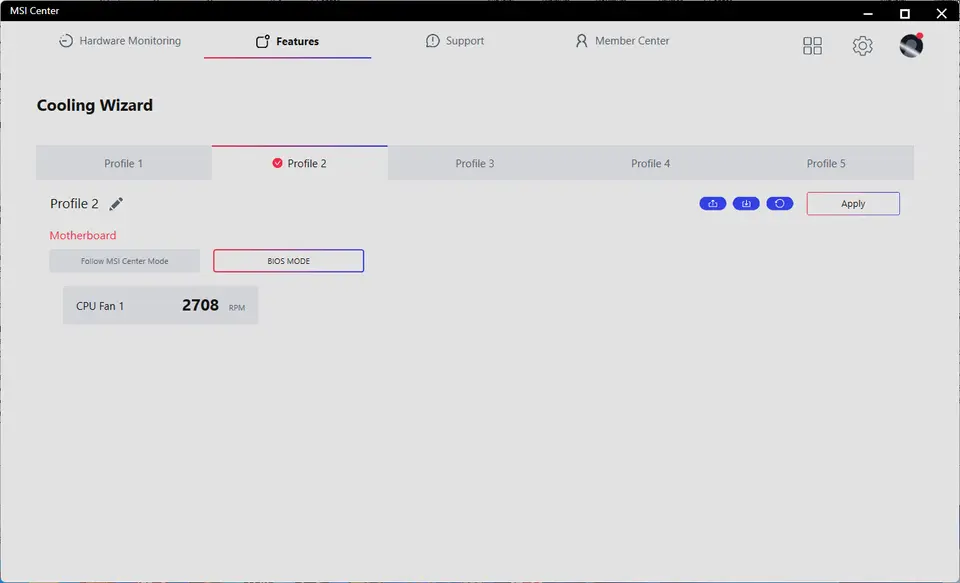
Task: Select Profile 4 tab
Action: click(x=651, y=164)
